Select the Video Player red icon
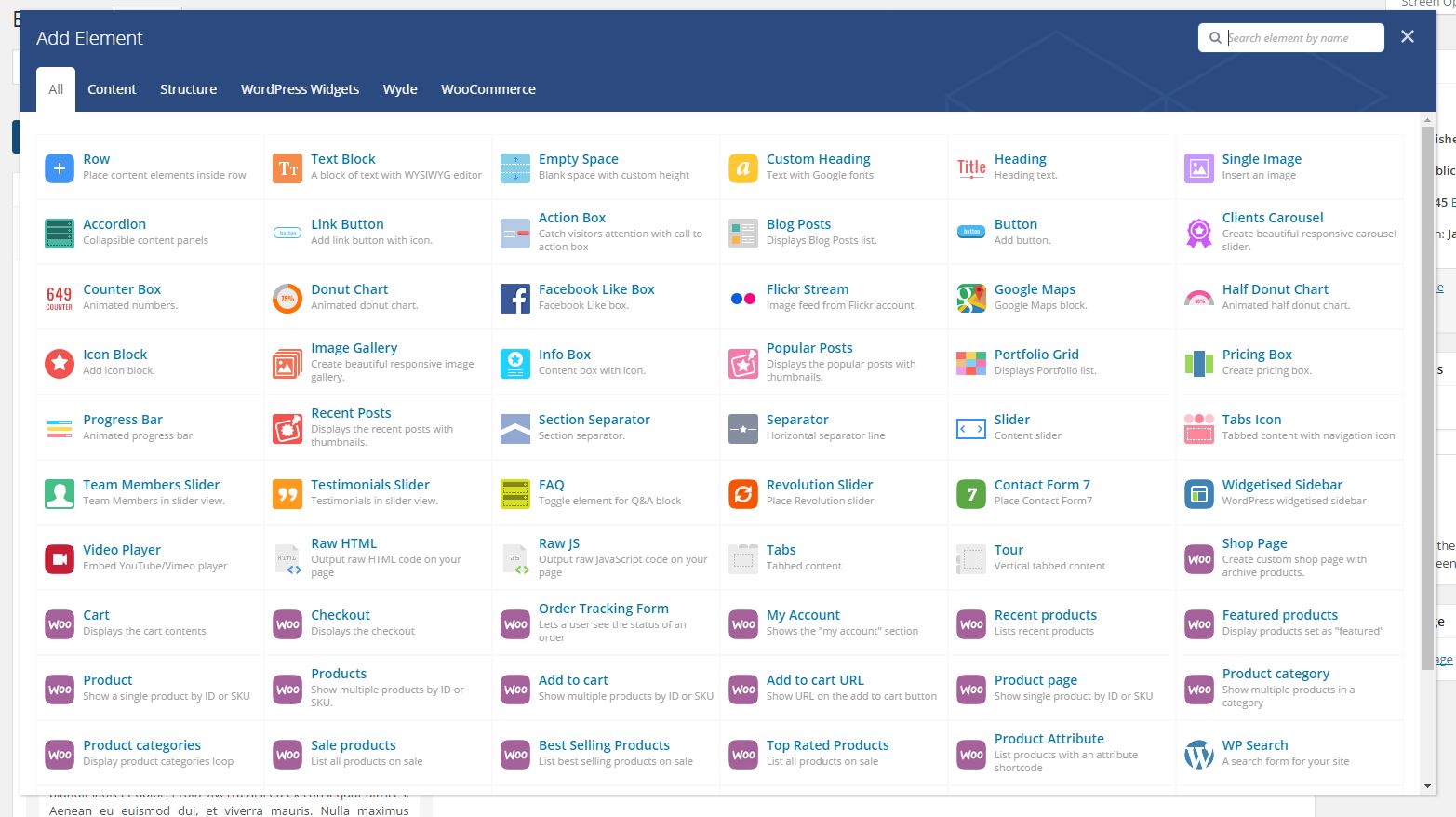The image size is (1456, 817). [60, 559]
